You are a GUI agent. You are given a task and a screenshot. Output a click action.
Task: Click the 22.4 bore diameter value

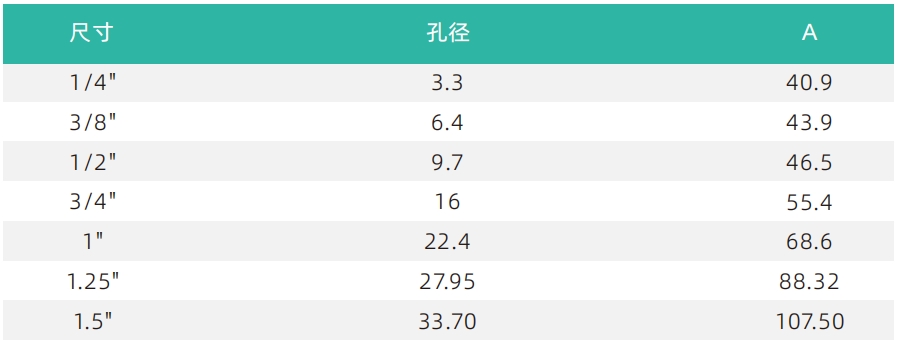pyautogui.click(x=447, y=242)
